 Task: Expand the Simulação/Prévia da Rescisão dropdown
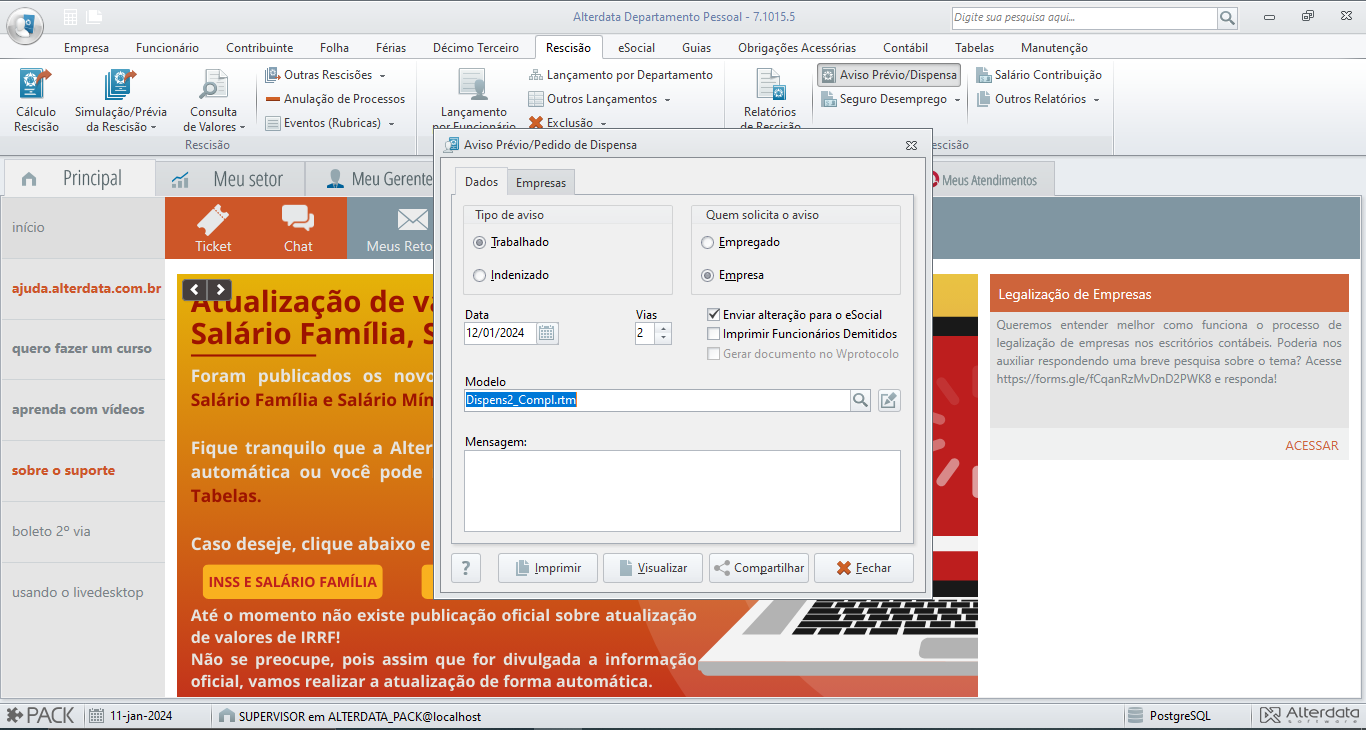pyautogui.click(x=154, y=128)
